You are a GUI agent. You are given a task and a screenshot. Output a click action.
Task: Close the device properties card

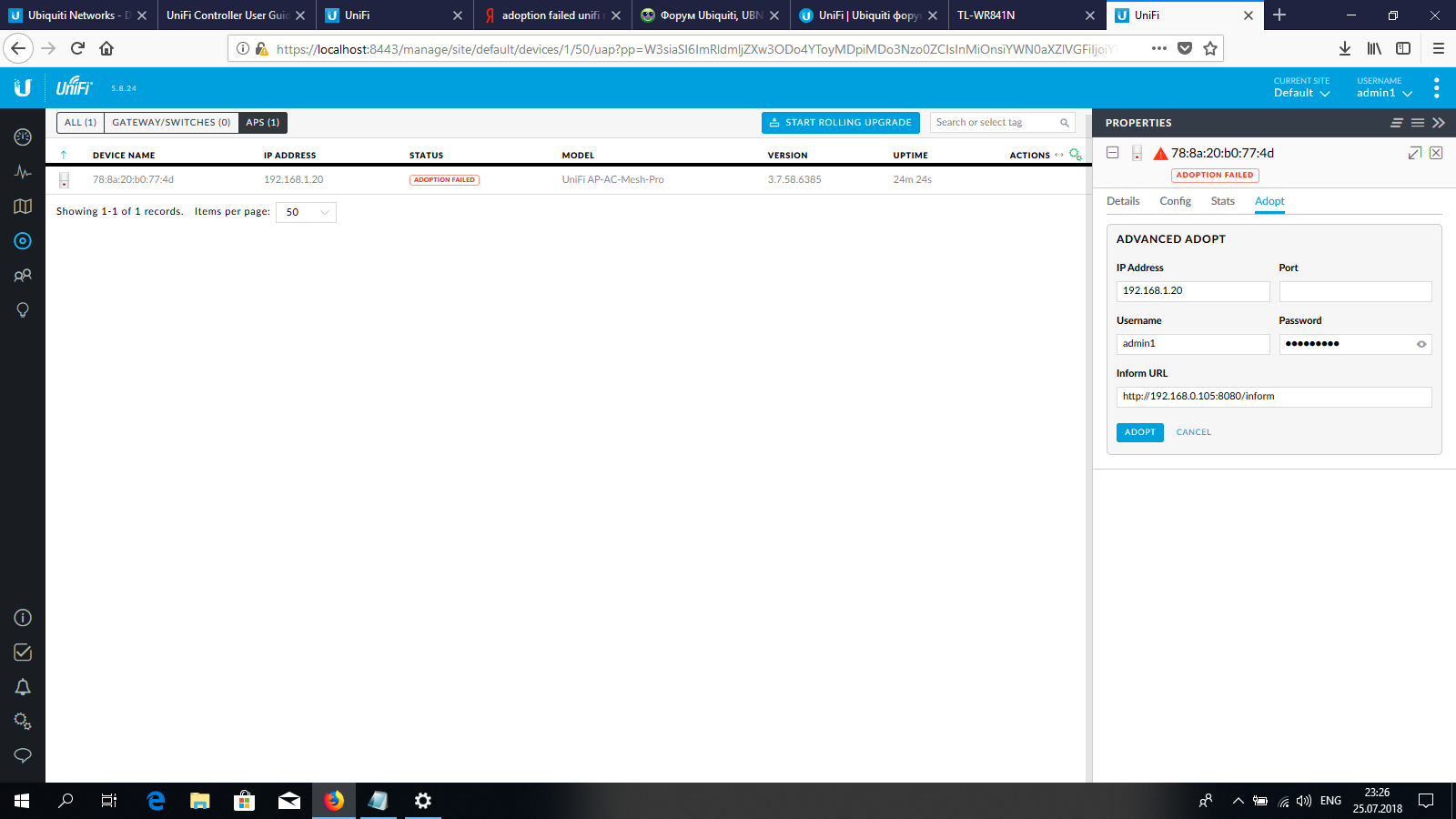(1436, 153)
